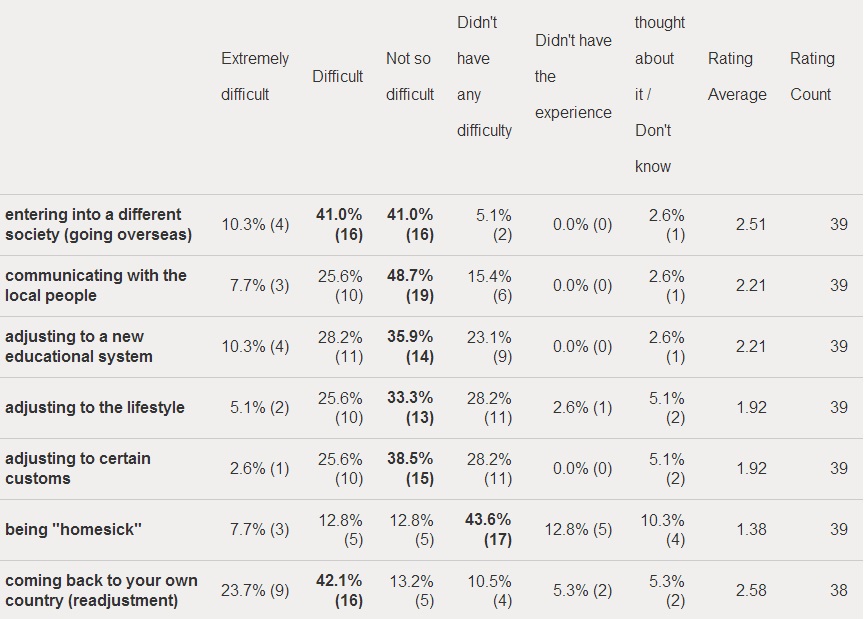Select the "Rating Average" column header
This screenshot has width=866, height=619.
pyautogui.click(x=737, y=76)
